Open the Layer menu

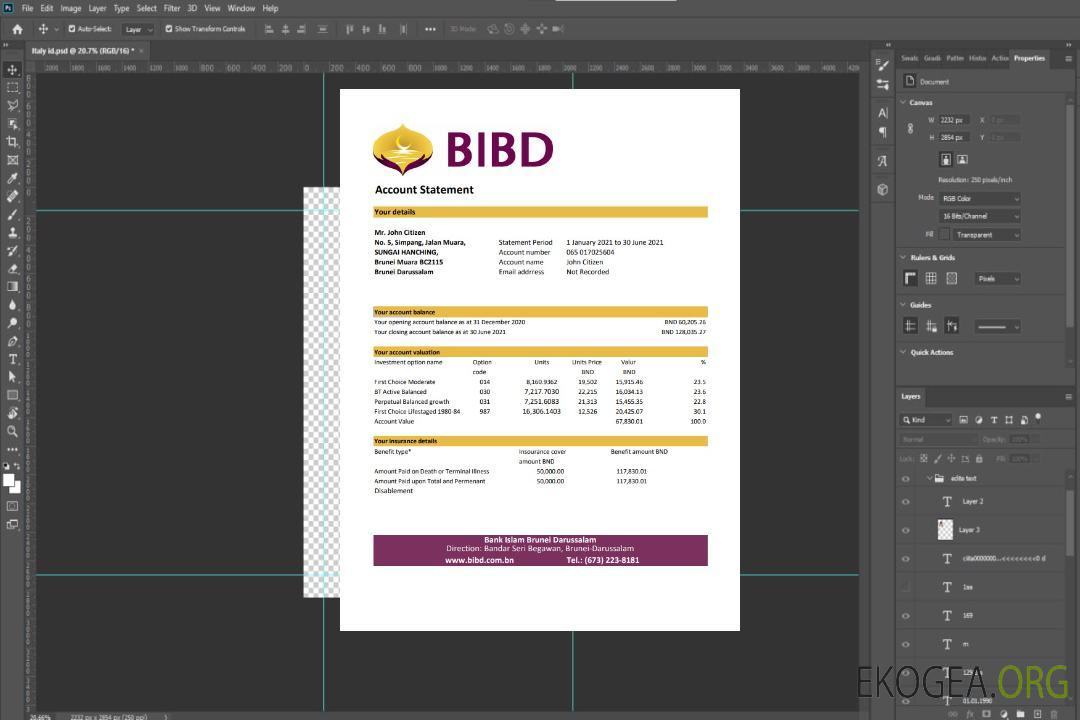pyautogui.click(x=97, y=8)
